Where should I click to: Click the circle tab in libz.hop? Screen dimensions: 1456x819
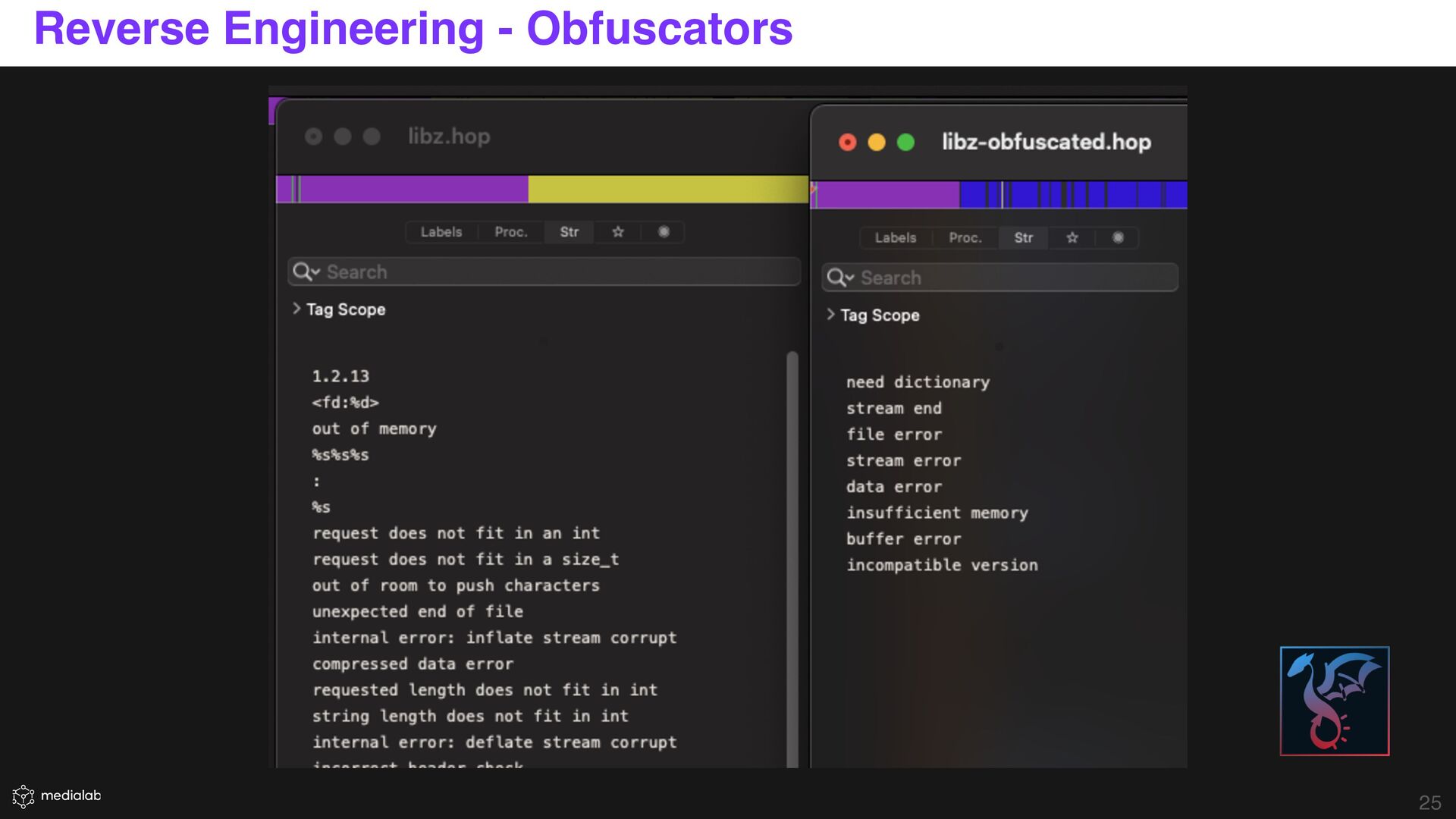[x=664, y=232]
